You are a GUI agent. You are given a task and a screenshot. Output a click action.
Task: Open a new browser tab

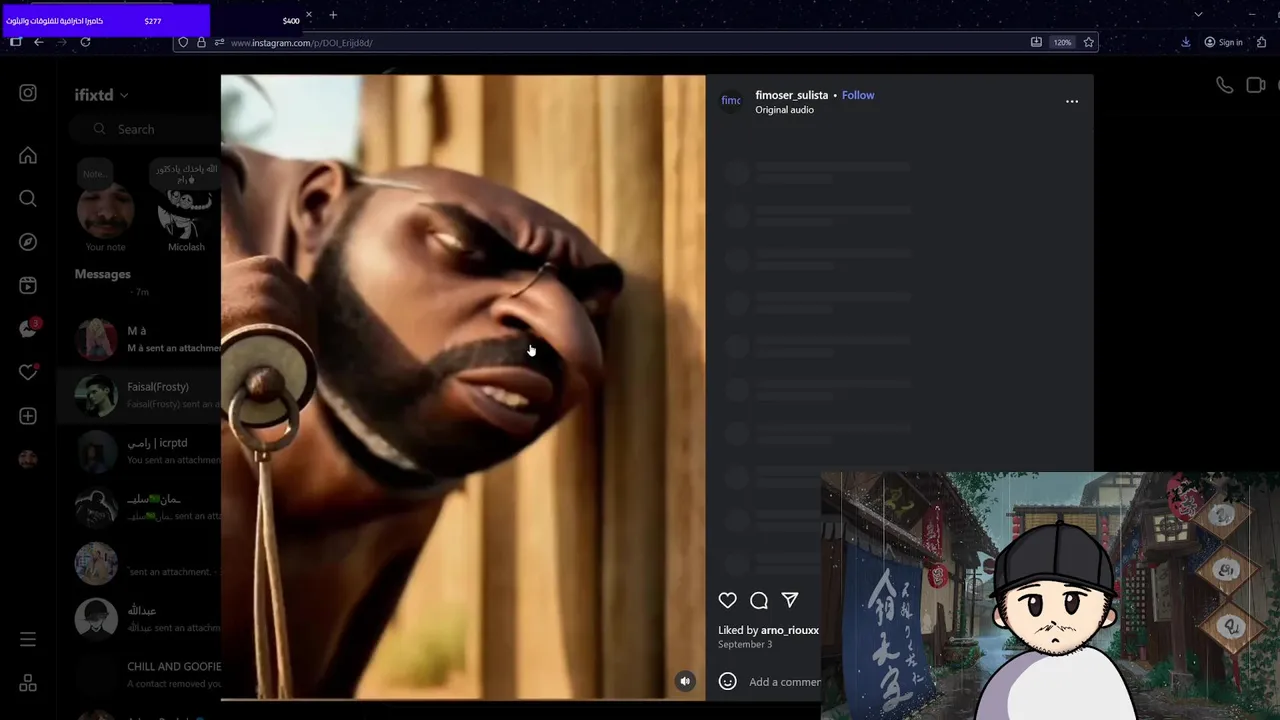coord(333,15)
